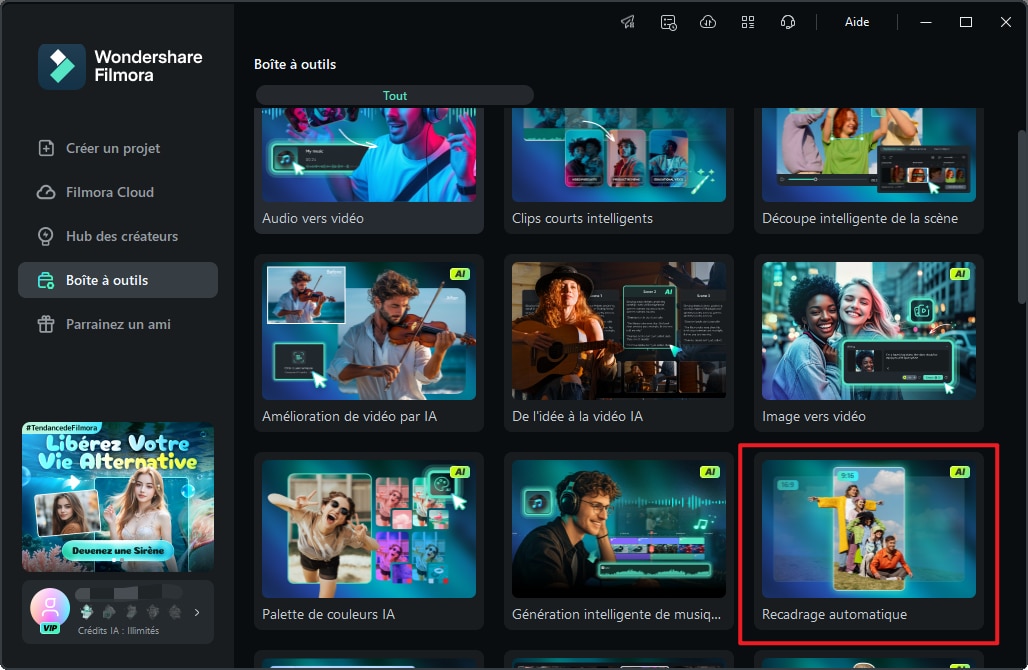Click the AI badge on Recadrage automatique
The width and height of the screenshot is (1028, 670).
point(960,472)
